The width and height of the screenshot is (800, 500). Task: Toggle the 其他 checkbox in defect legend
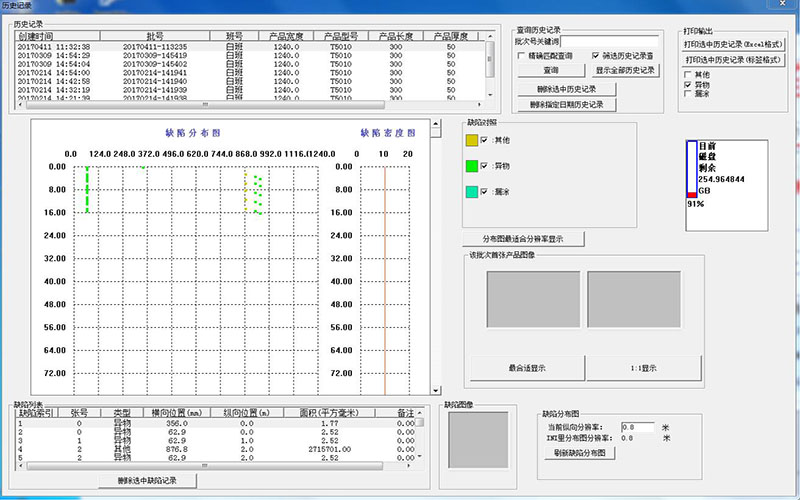click(x=485, y=140)
